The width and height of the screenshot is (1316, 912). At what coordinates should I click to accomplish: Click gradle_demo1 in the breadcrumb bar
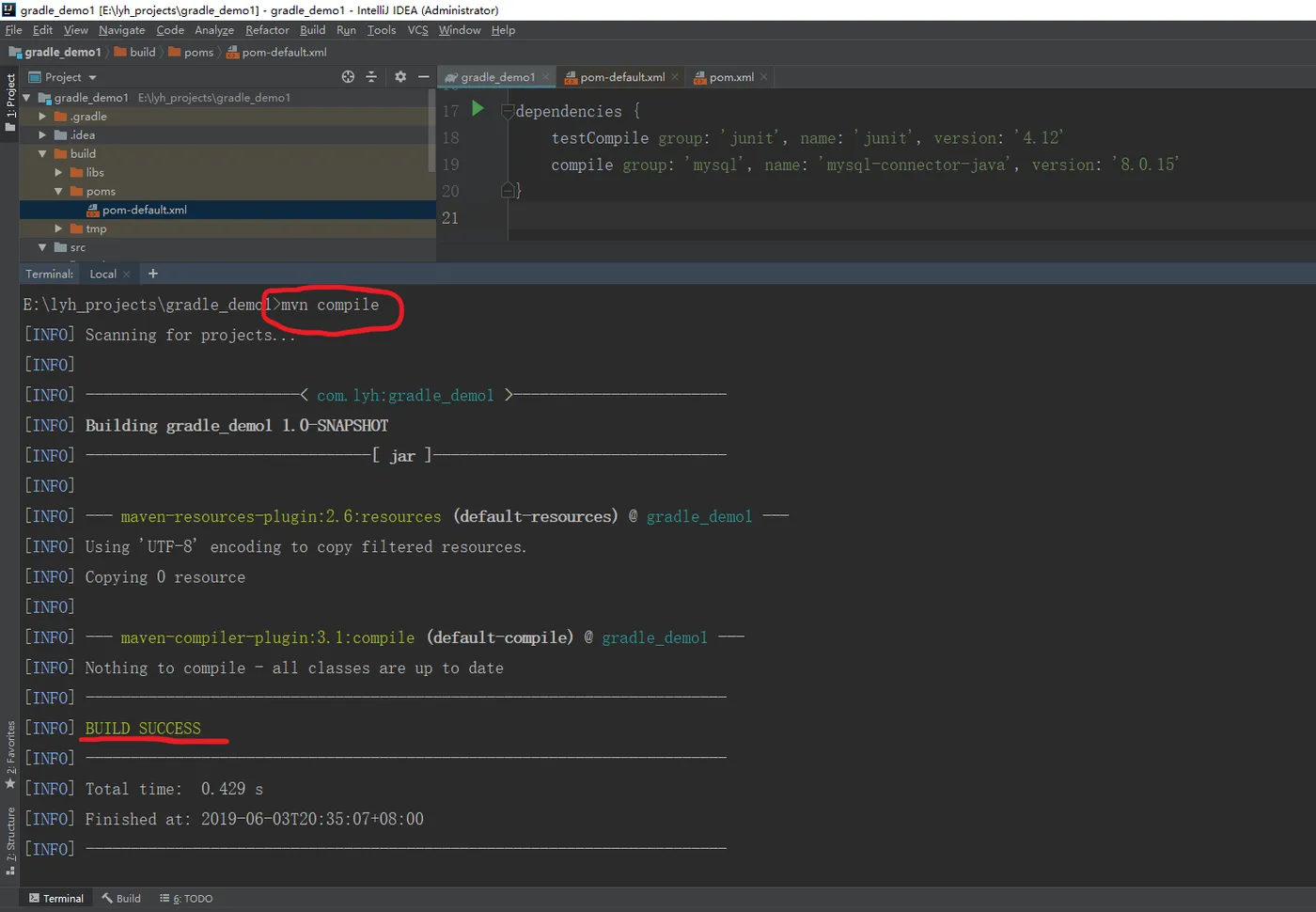pos(55,52)
